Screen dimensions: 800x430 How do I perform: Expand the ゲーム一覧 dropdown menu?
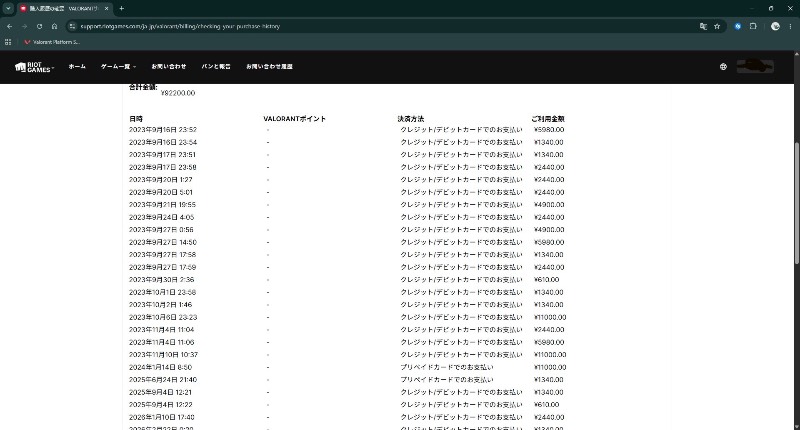coord(118,66)
